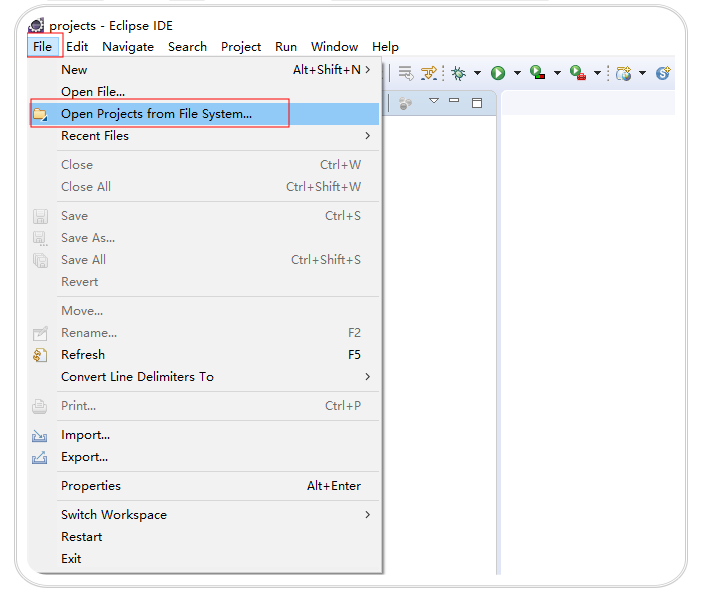Viewport: 718px width, 592px height.
Task: Open the External Tools dropdown arrow
Action: (597, 73)
